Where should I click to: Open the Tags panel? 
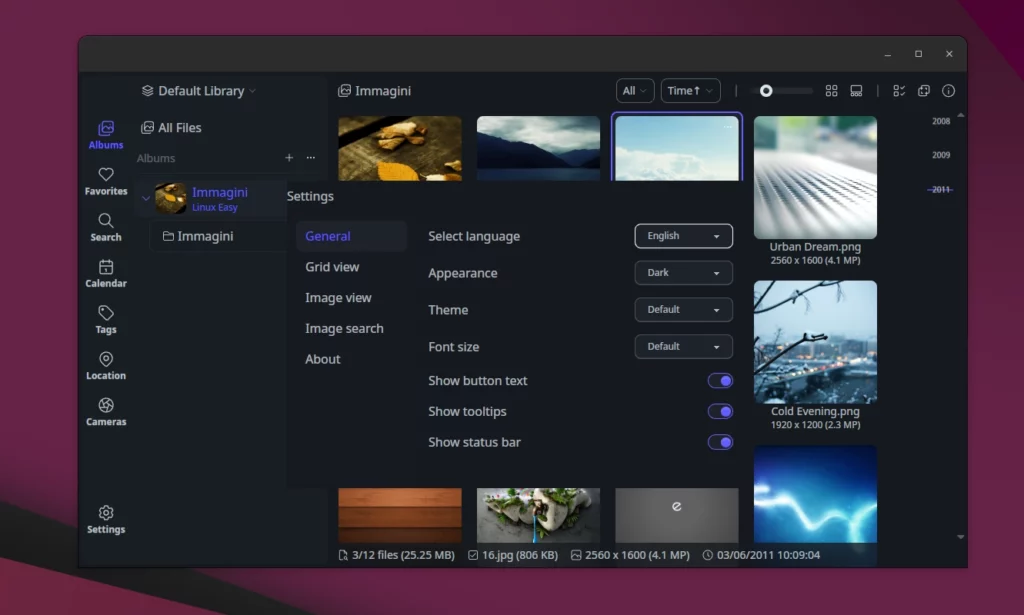(x=105, y=318)
